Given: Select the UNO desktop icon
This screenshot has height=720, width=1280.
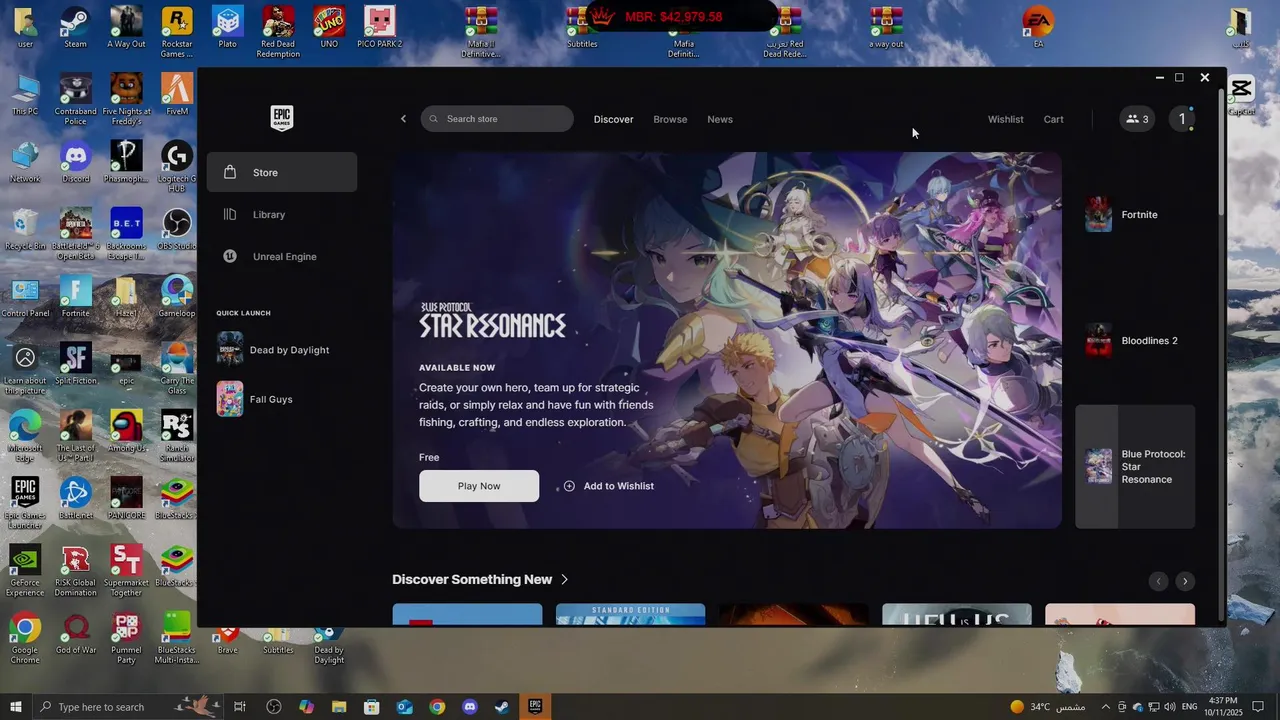Looking at the screenshot, I should (328, 28).
